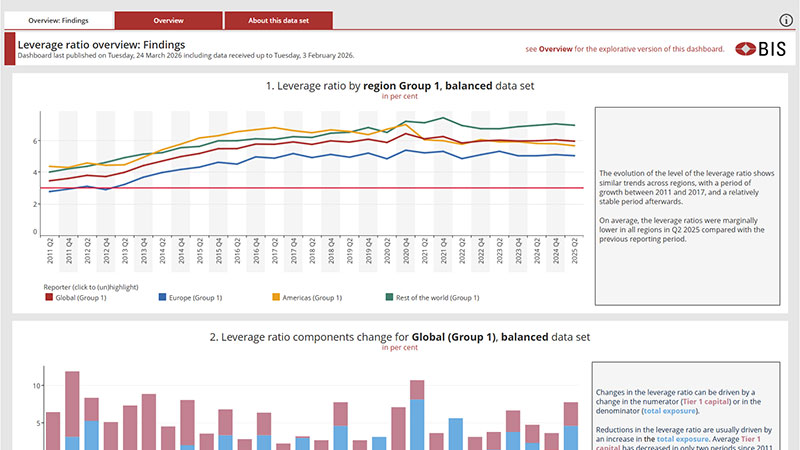The image size is (800, 450).
Task: Click the 2014 Q4 axis label
Action: [x=181, y=251]
